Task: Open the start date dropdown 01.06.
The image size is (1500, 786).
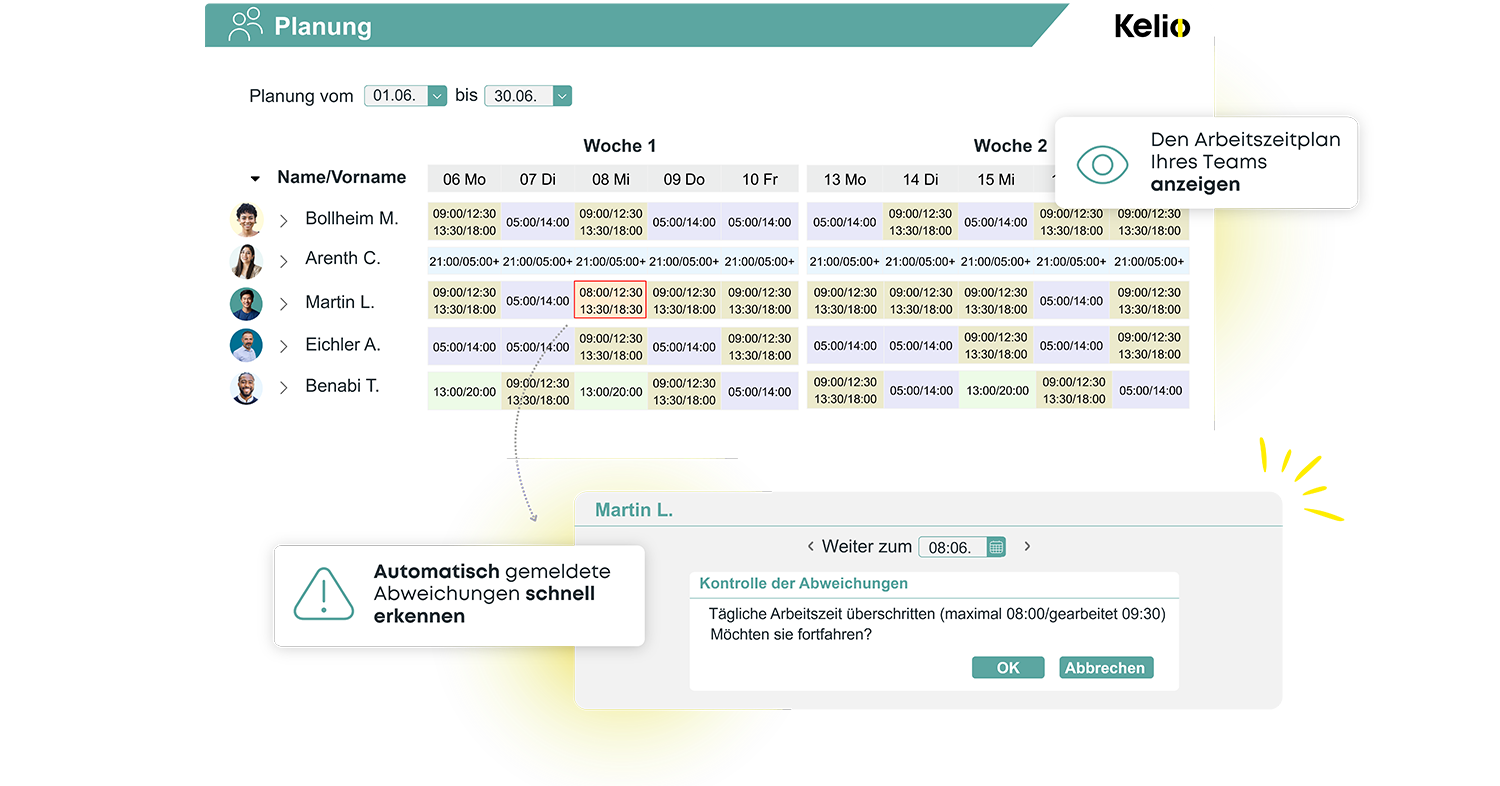Action: [437, 96]
